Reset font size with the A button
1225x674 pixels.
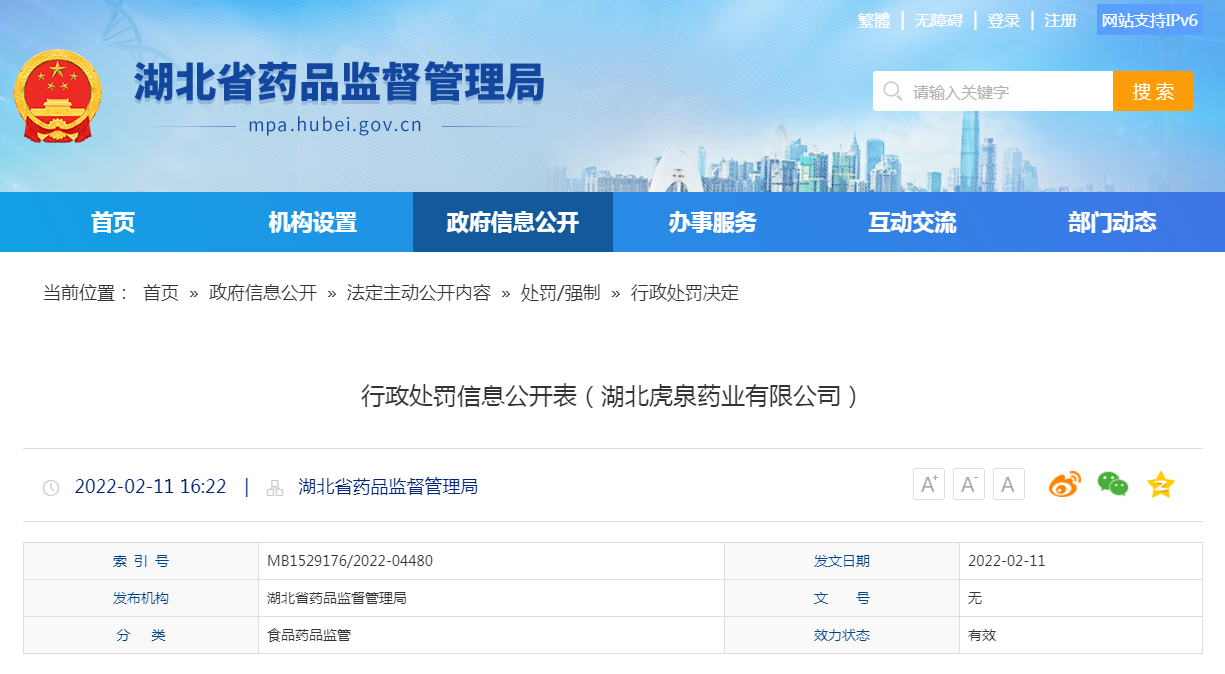(1008, 484)
